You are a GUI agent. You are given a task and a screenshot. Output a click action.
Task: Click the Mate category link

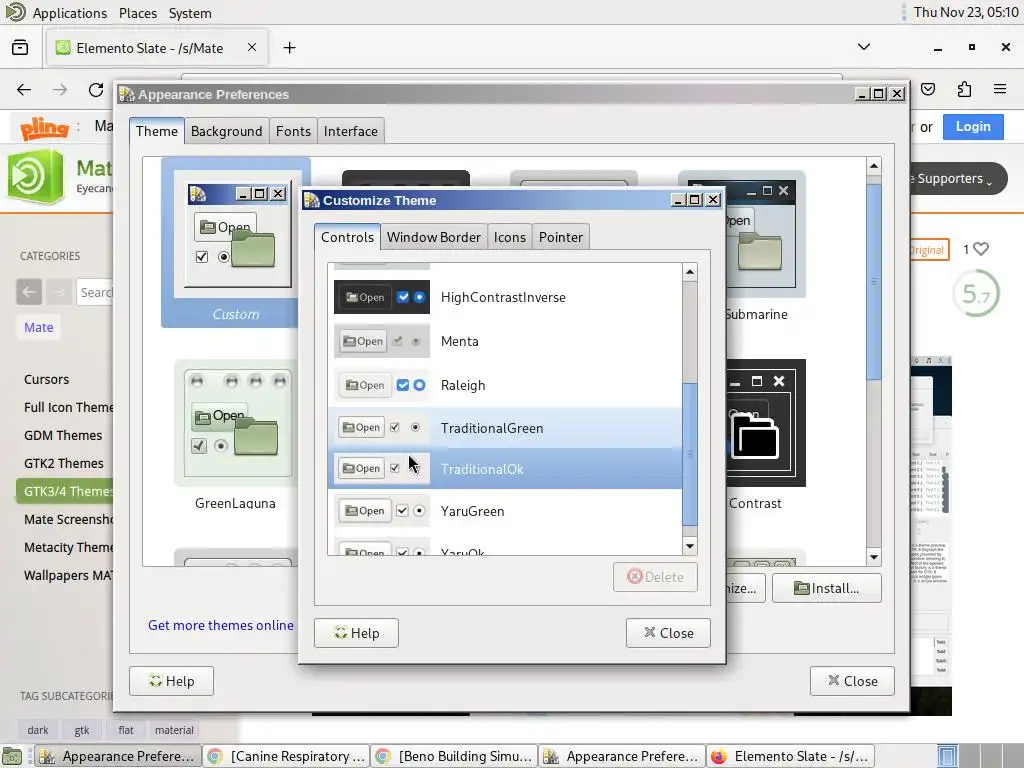pyautogui.click(x=39, y=327)
